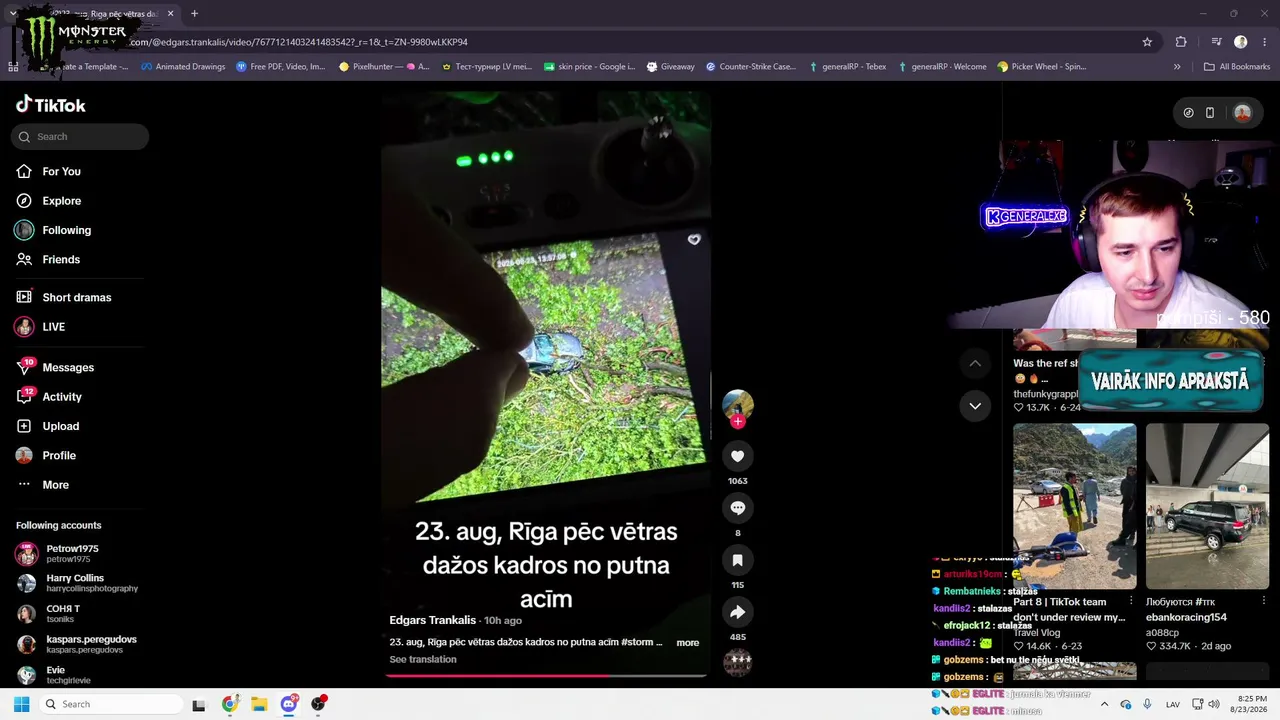Open Windows Start menu
This screenshot has width=1280, height=720.
pos(21,704)
